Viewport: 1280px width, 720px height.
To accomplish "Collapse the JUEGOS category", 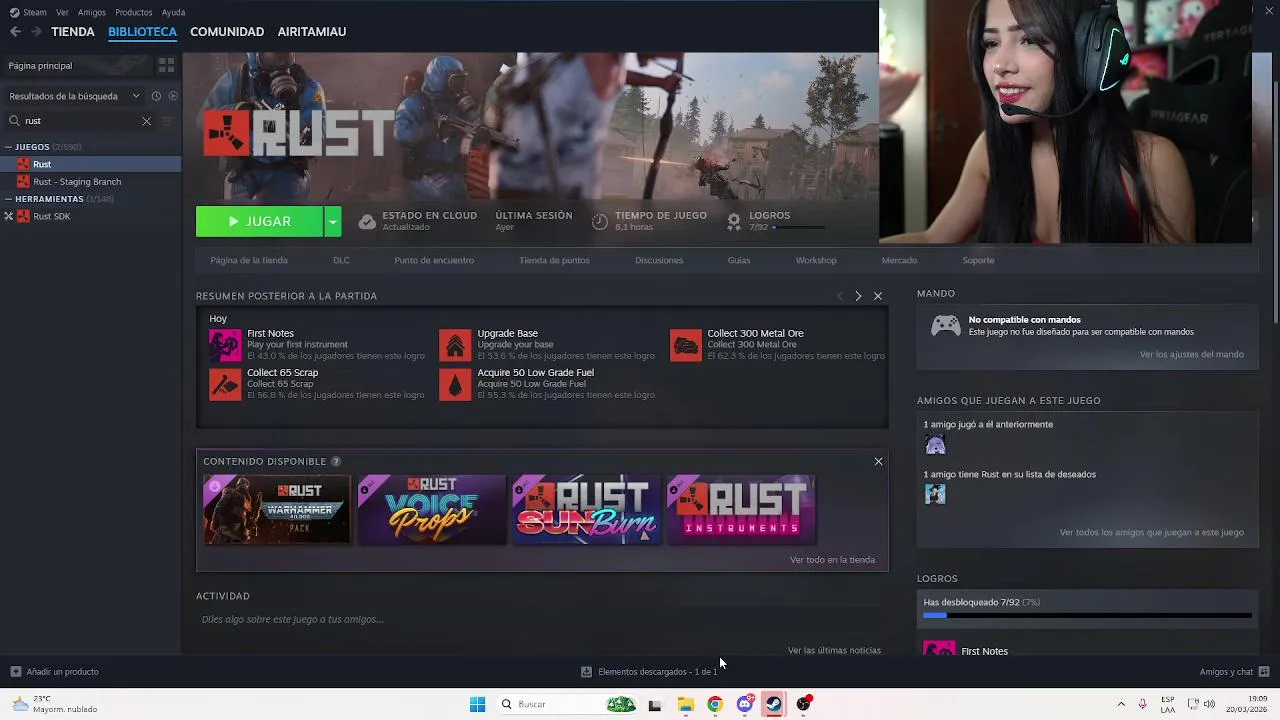I will click(x=8, y=147).
